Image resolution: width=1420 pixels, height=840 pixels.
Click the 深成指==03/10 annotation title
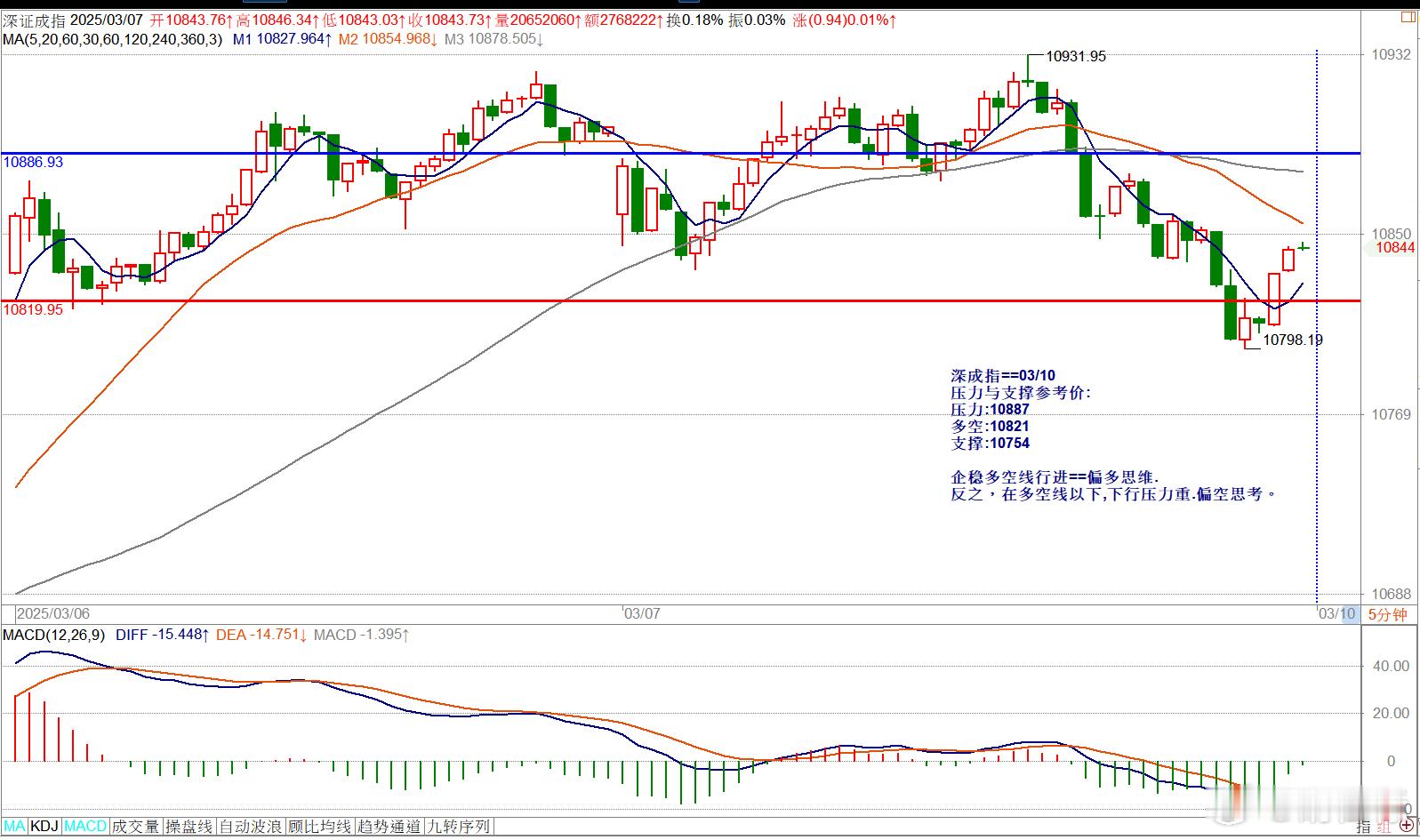(x=1003, y=375)
